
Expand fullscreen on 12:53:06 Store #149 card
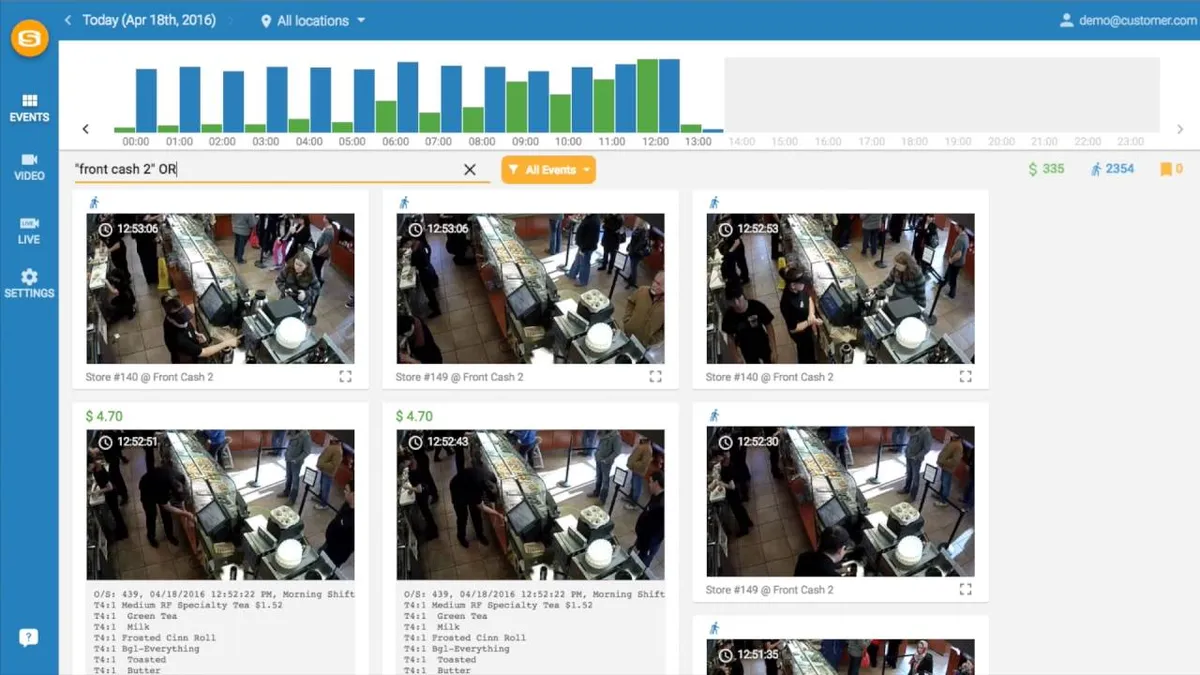click(x=656, y=377)
